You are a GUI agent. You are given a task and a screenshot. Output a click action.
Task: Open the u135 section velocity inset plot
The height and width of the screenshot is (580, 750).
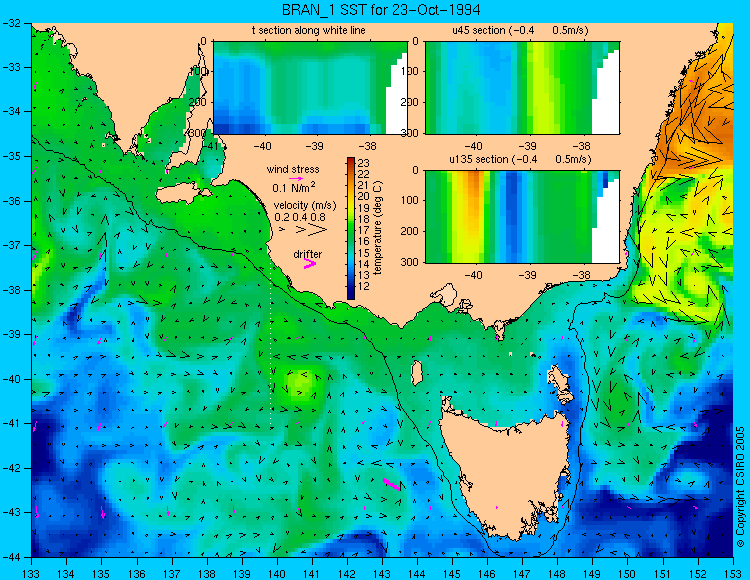(x=522, y=217)
